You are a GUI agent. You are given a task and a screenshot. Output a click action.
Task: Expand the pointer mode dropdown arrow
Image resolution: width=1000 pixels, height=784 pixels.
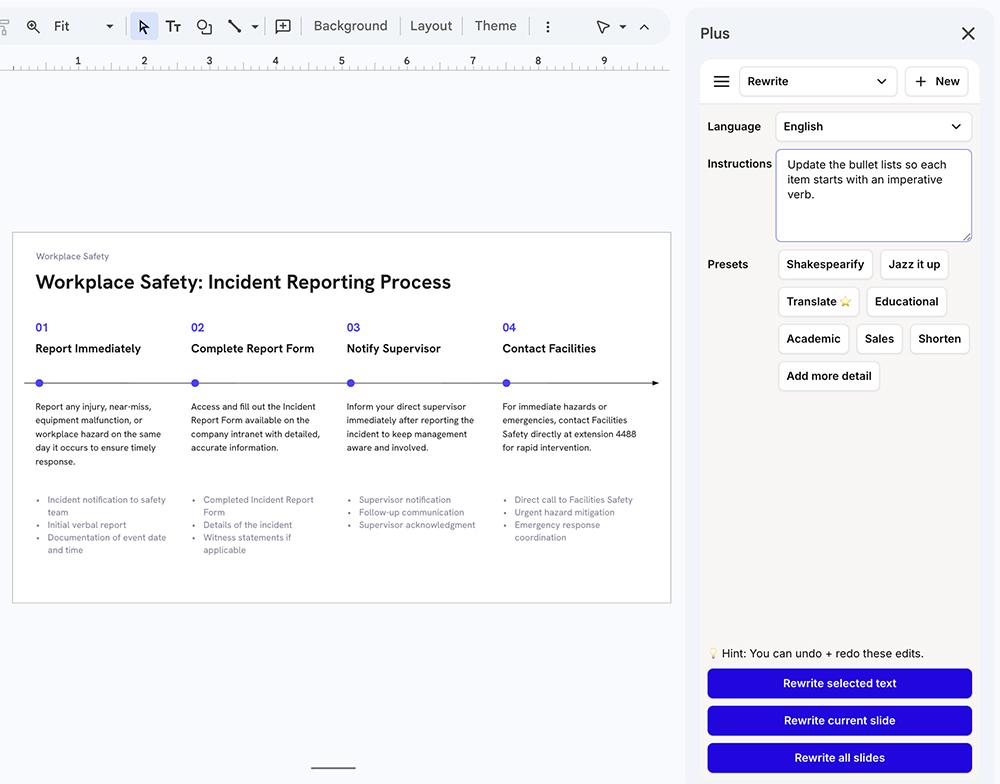(x=623, y=27)
